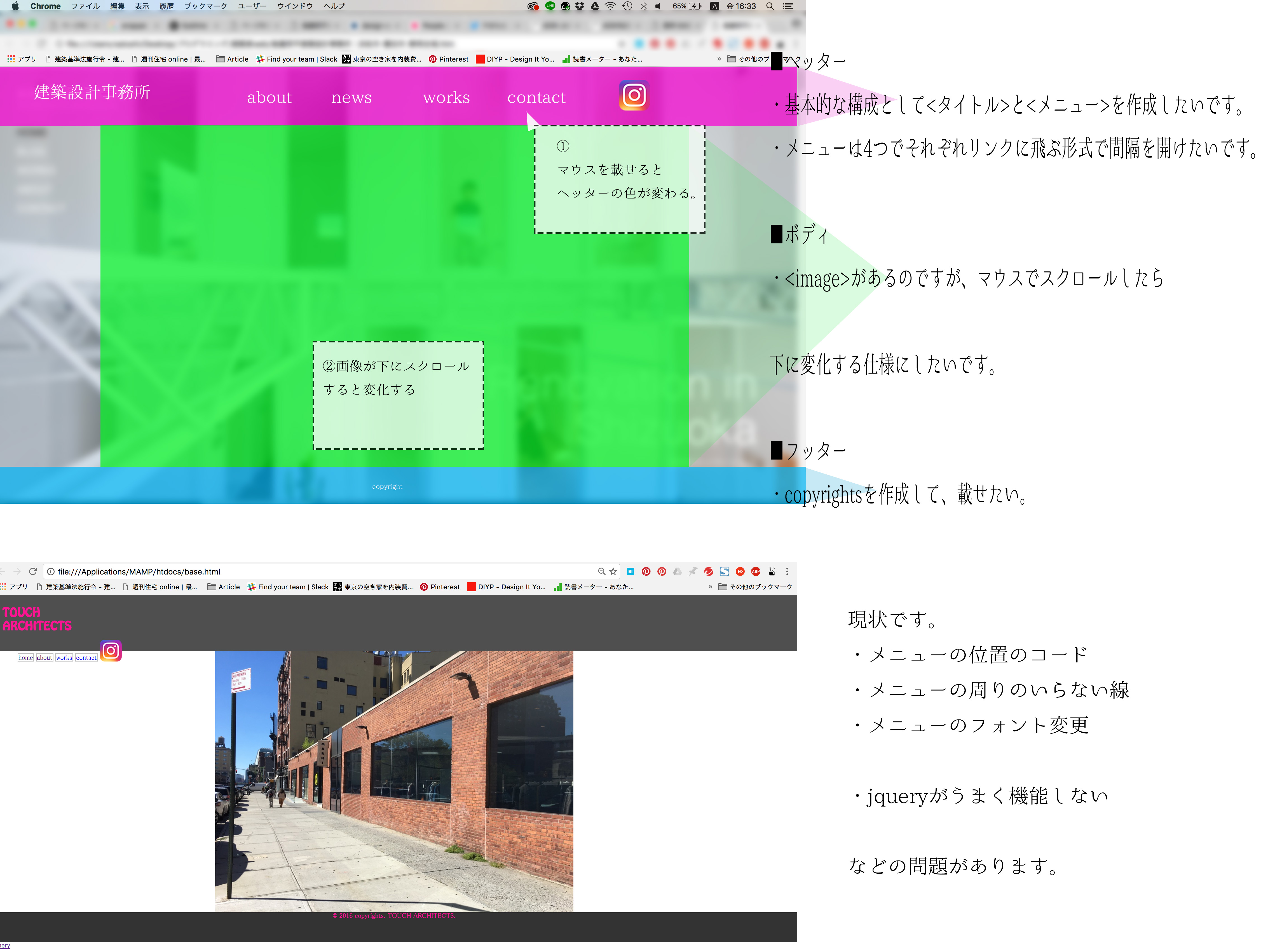Click the Hatena Bookmark B! extension icon

tap(630, 572)
